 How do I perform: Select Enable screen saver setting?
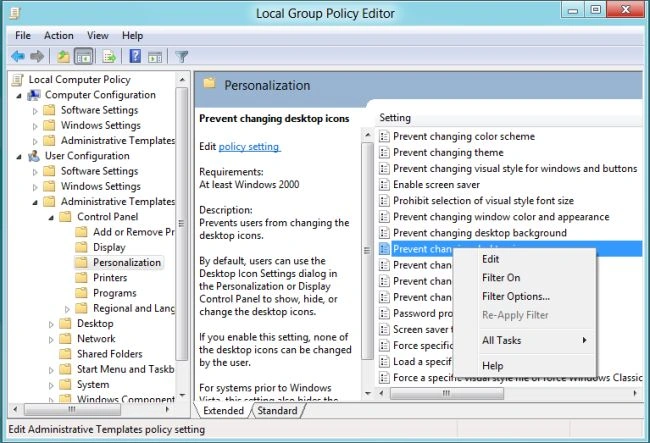click(436, 184)
